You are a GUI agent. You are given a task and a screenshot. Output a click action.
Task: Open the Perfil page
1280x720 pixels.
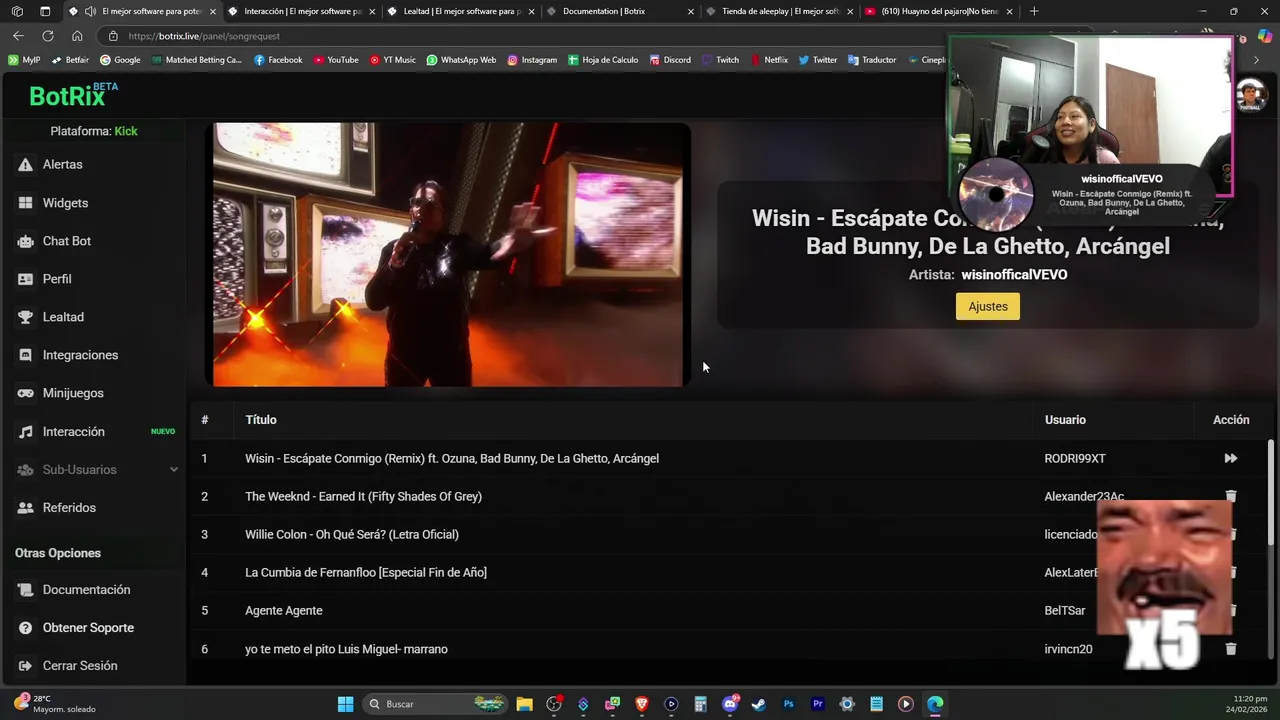pyautogui.click(x=56, y=279)
